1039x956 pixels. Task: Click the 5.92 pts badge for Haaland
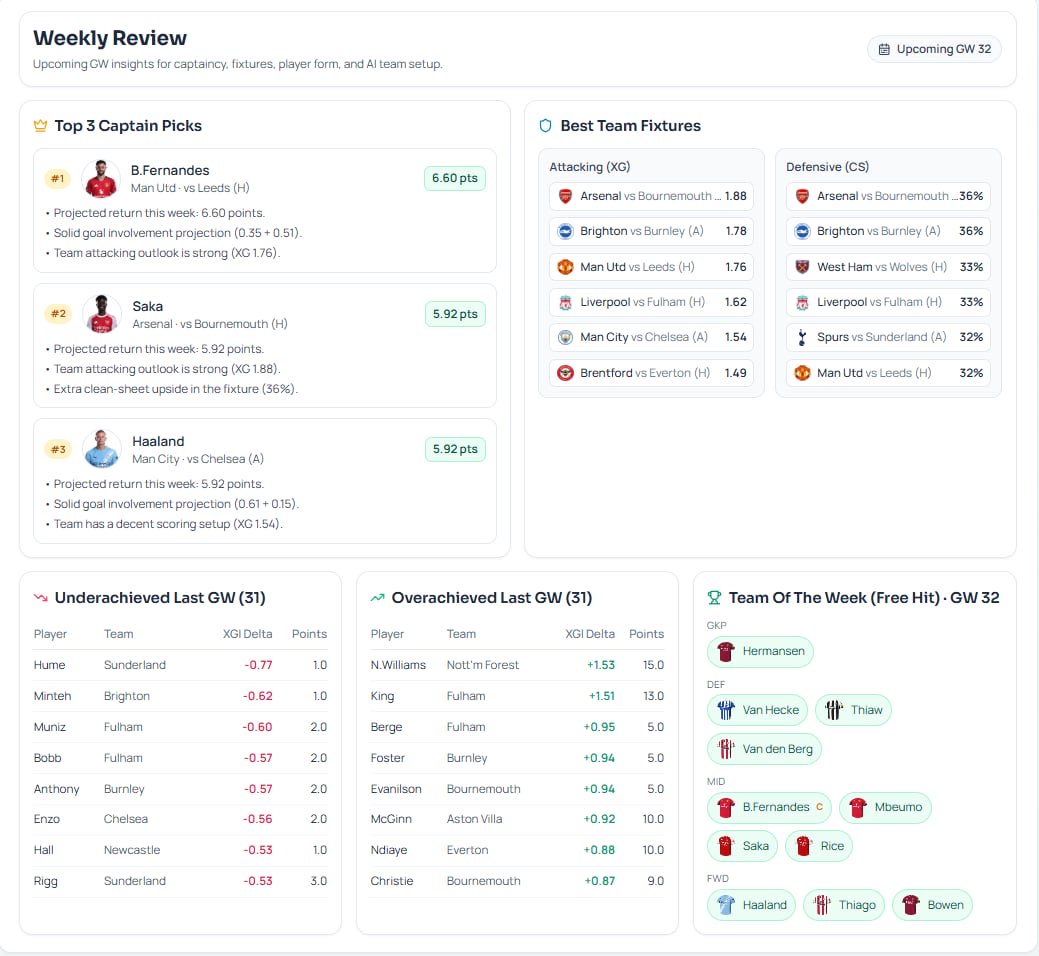click(x=455, y=449)
